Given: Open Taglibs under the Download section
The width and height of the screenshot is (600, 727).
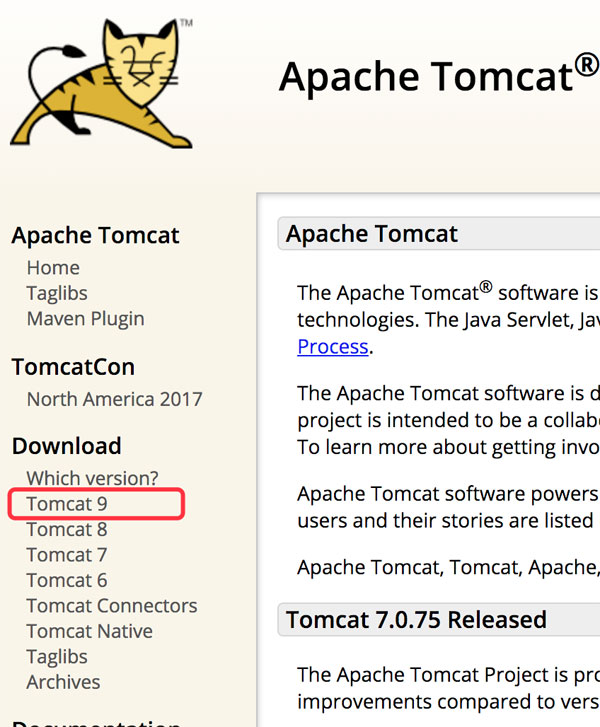Looking at the screenshot, I should 57,657.
